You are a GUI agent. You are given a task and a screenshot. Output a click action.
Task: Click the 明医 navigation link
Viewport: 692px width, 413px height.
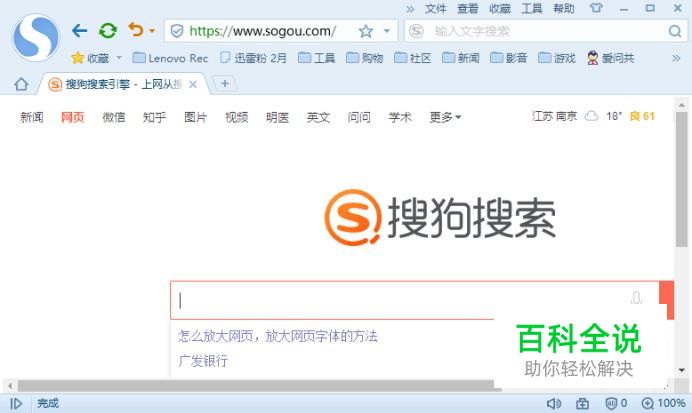[x=277, y=117]
